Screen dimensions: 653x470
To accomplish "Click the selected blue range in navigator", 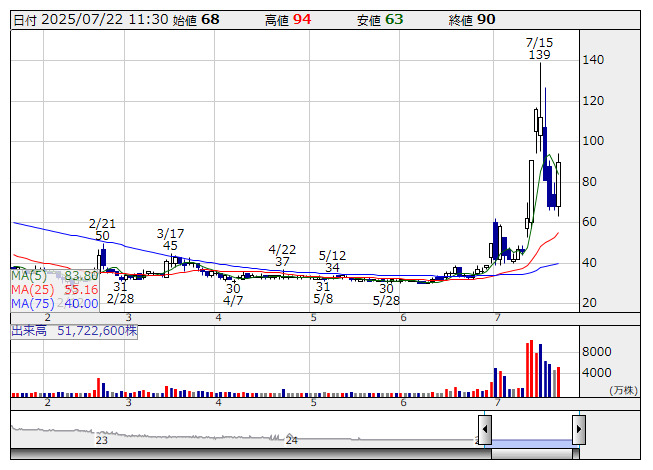I will coord(531,441).
